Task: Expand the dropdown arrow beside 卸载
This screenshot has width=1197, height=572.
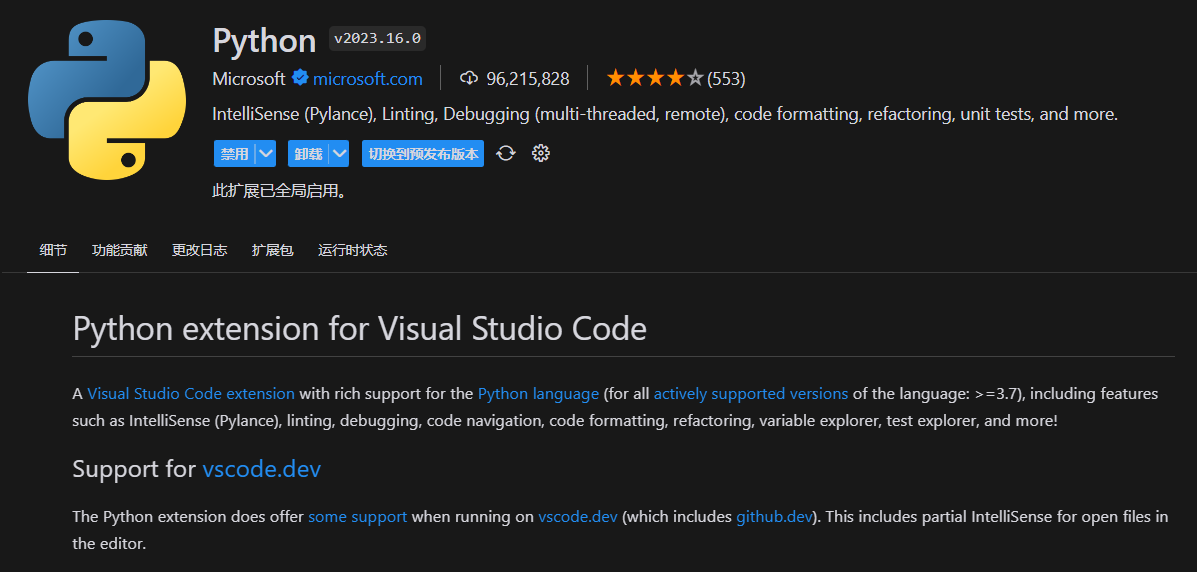Action: click(340, 154)
